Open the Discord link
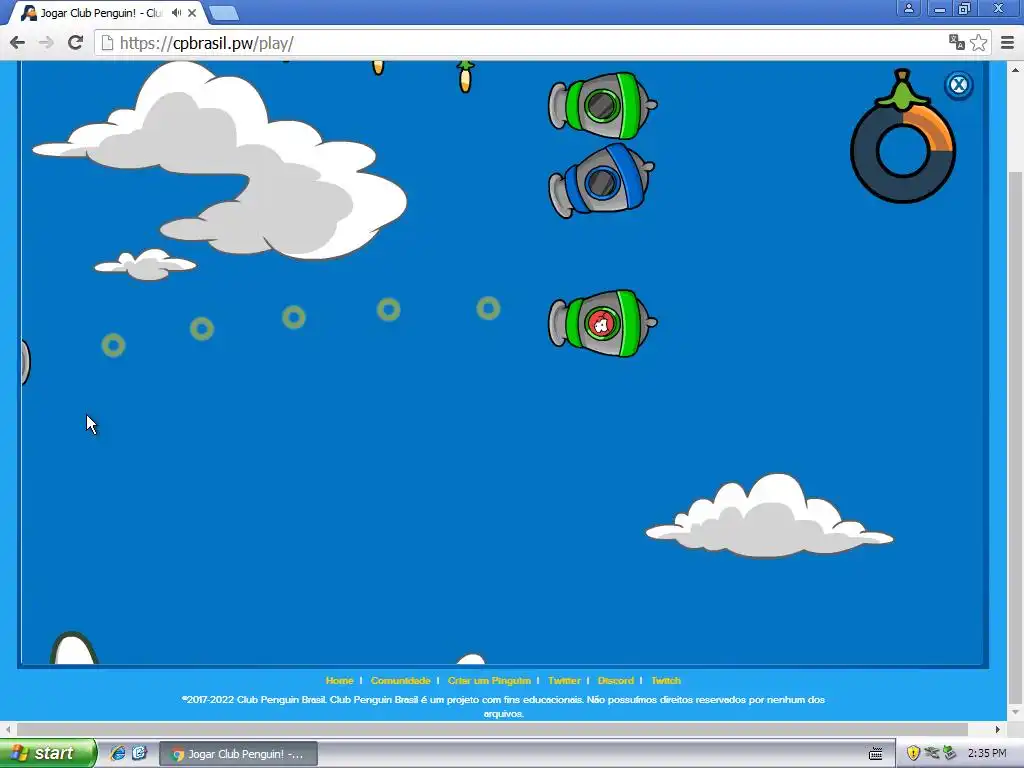Screen dimensions: 1024x768 tap(616, 680)
